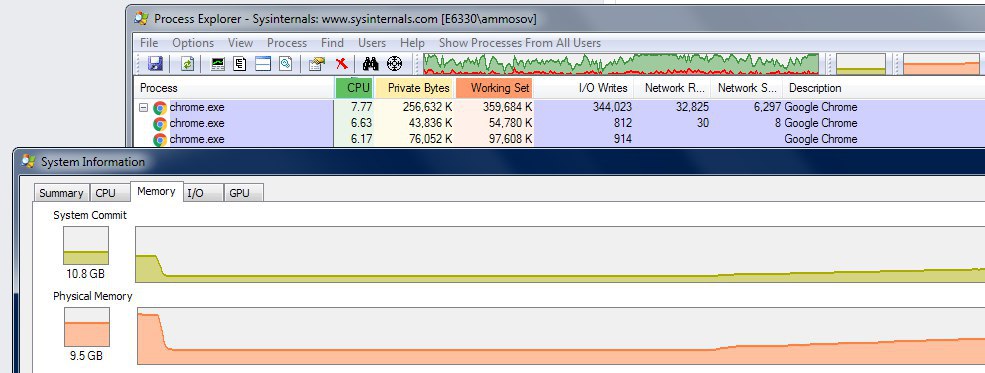Click the large System Commit history graph

tap(560, 255)
